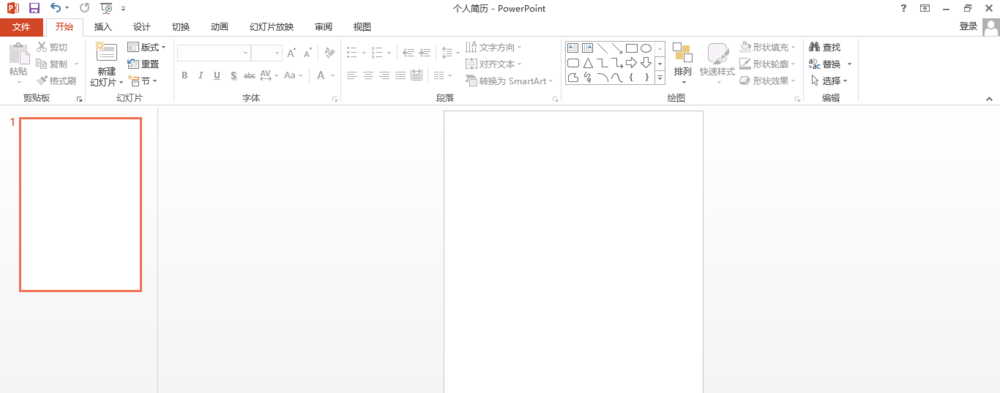Toggle align text left
The width and height of the screenshot is (1000, 393).
point(352,75)
